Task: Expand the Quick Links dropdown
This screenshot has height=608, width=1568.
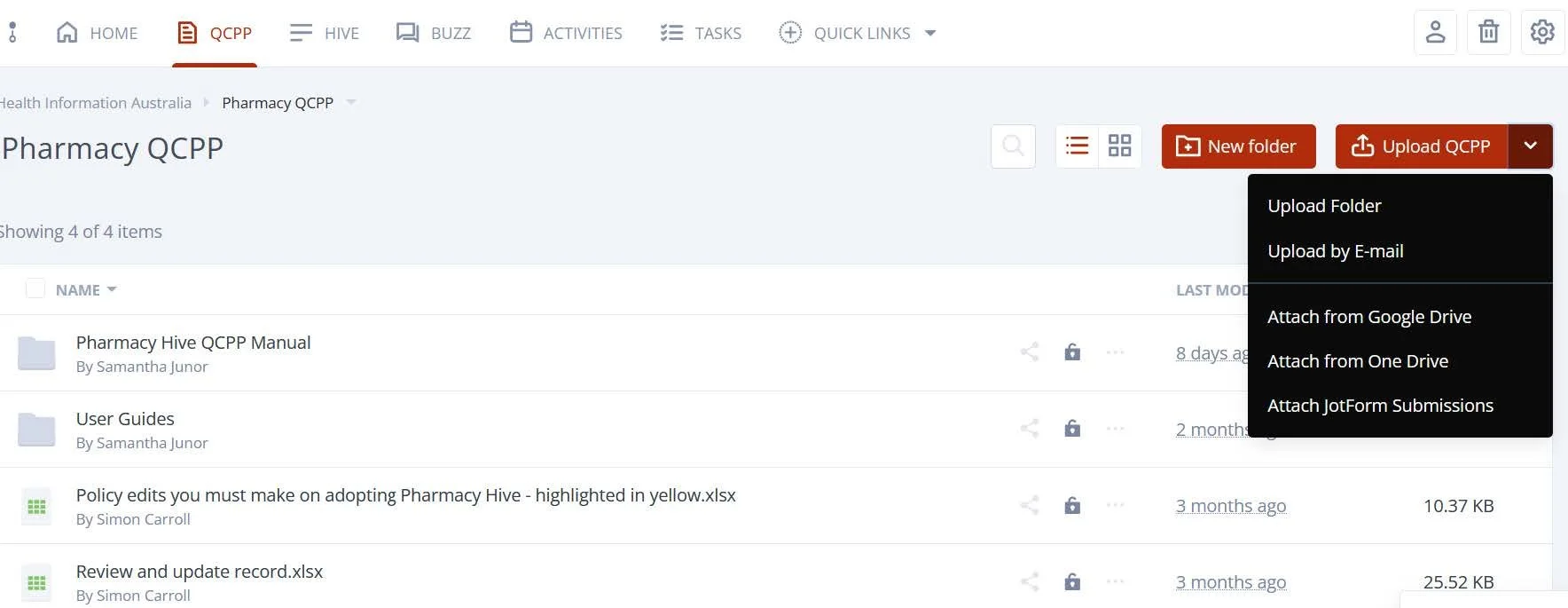Action: pyautogui.click(x=930, y=33)
